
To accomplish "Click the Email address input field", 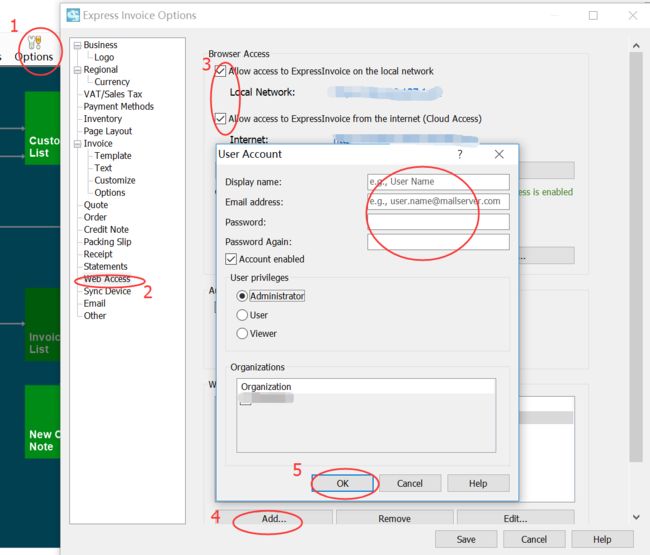I will (x=438, y=201).
